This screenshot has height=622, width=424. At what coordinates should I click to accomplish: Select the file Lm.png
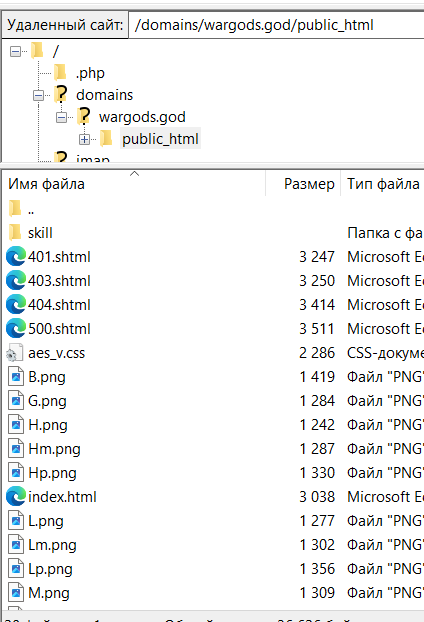[52, 545]
